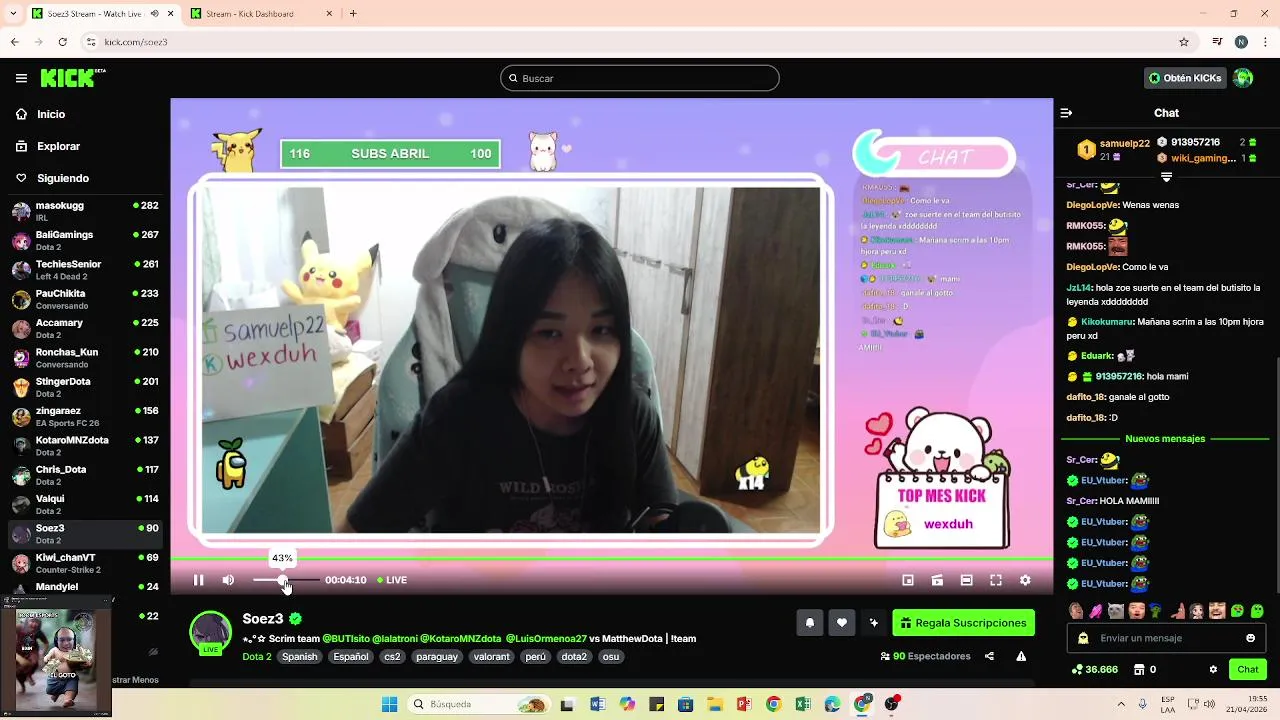Viewport: 1280px width, 720px height.
Task: Jump to Nuevos mensajes in chat
Action: (x=1165, y=438)
